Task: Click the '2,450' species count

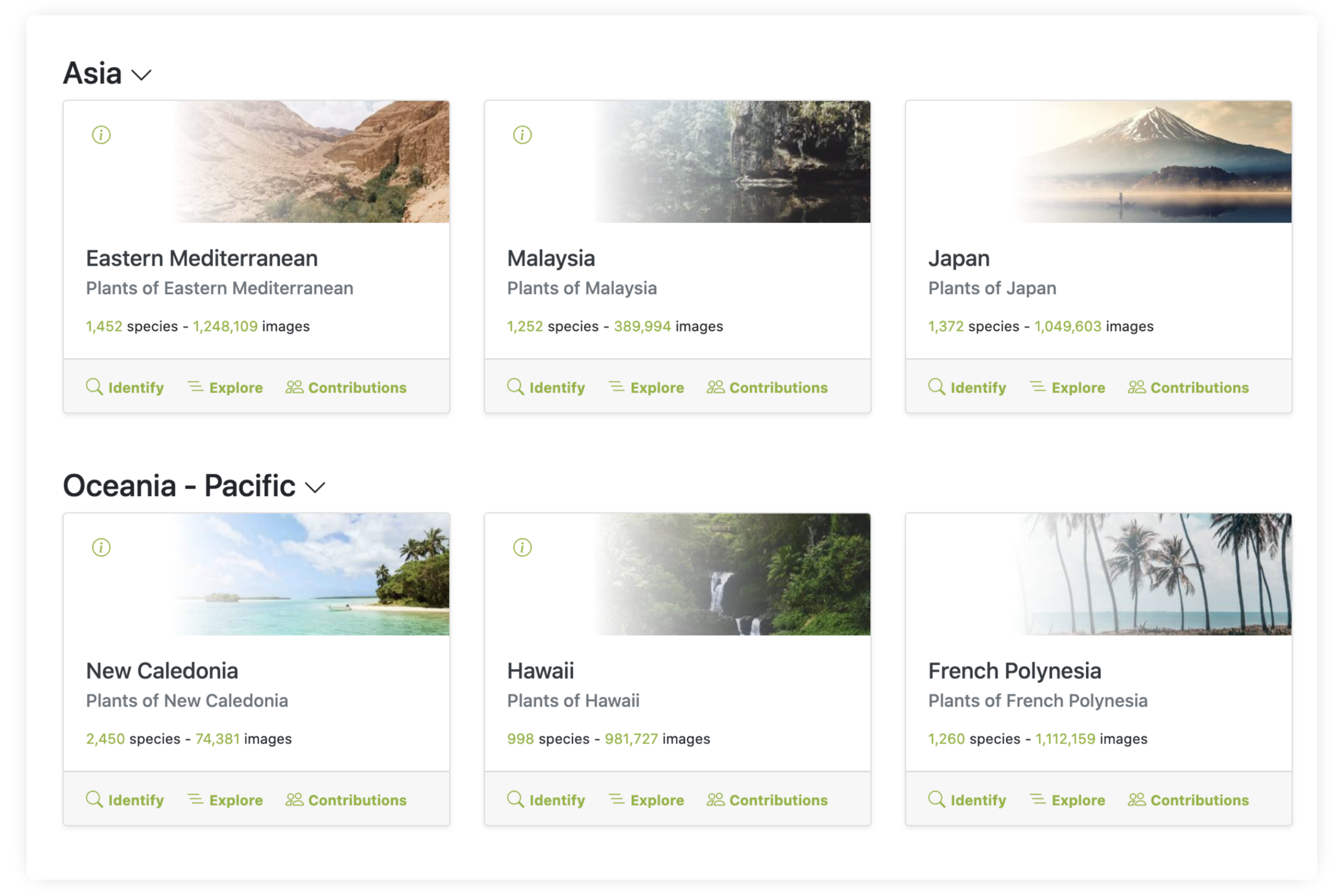Action: tap(105, 739)
